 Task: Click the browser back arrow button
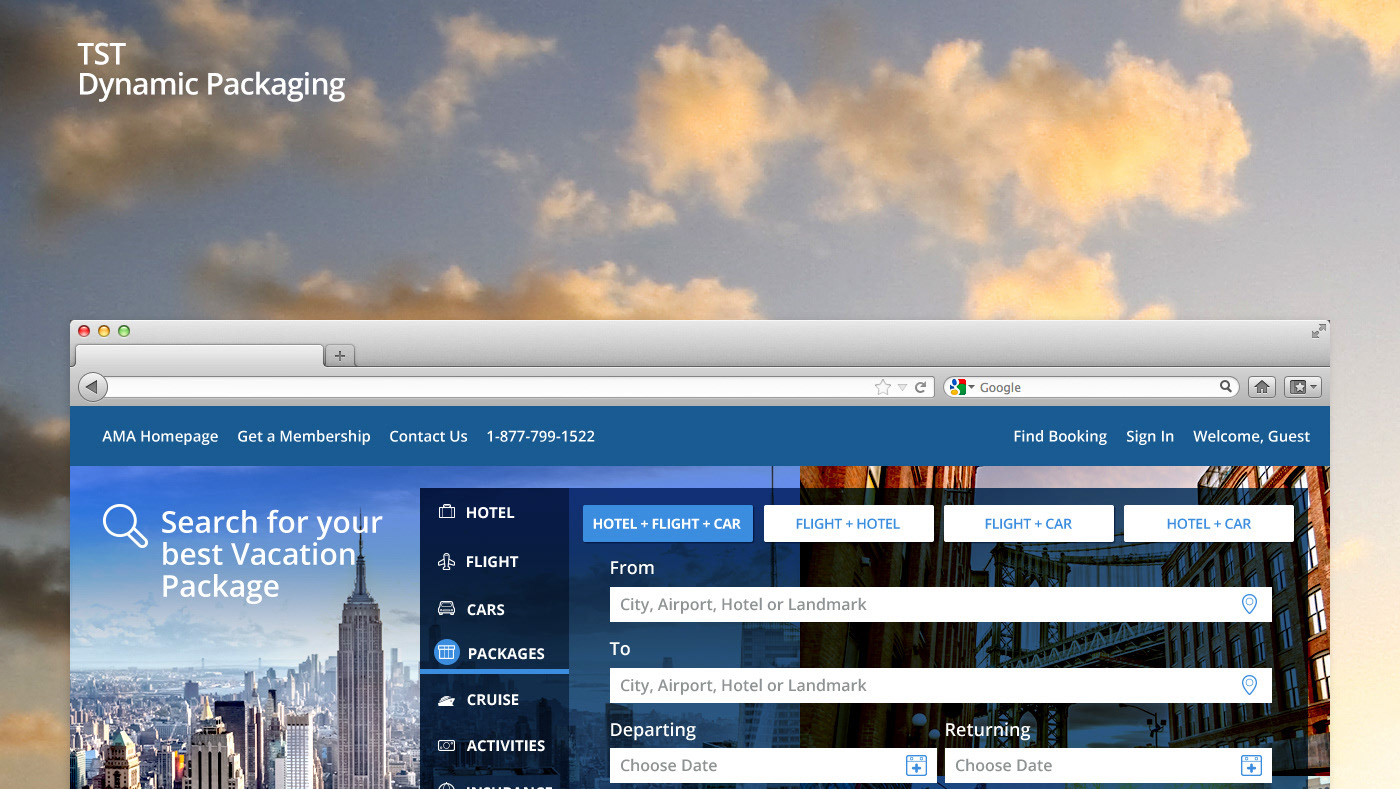tap(92, 387)
